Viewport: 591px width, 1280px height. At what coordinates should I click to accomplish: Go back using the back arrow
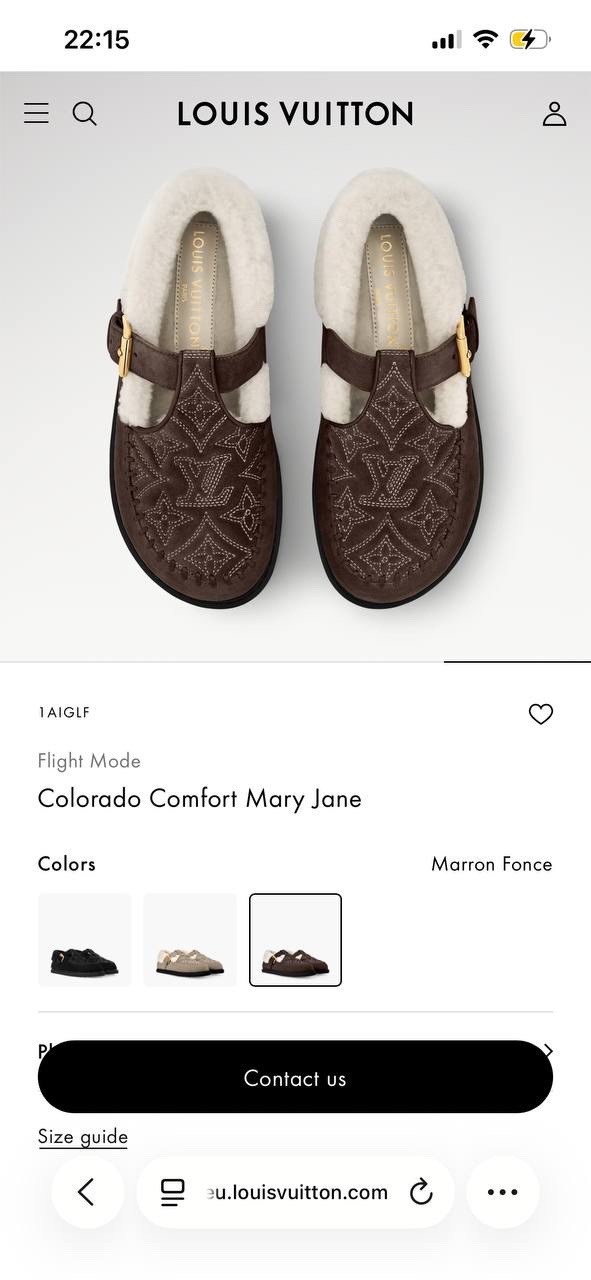(x=87, y=1192)
